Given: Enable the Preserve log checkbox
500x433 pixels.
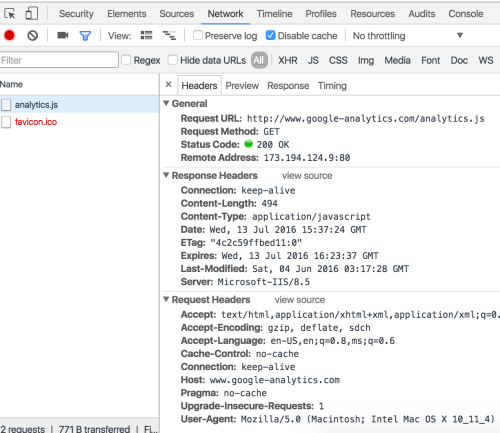Looking at the screenshot, I should coord(198,35).
